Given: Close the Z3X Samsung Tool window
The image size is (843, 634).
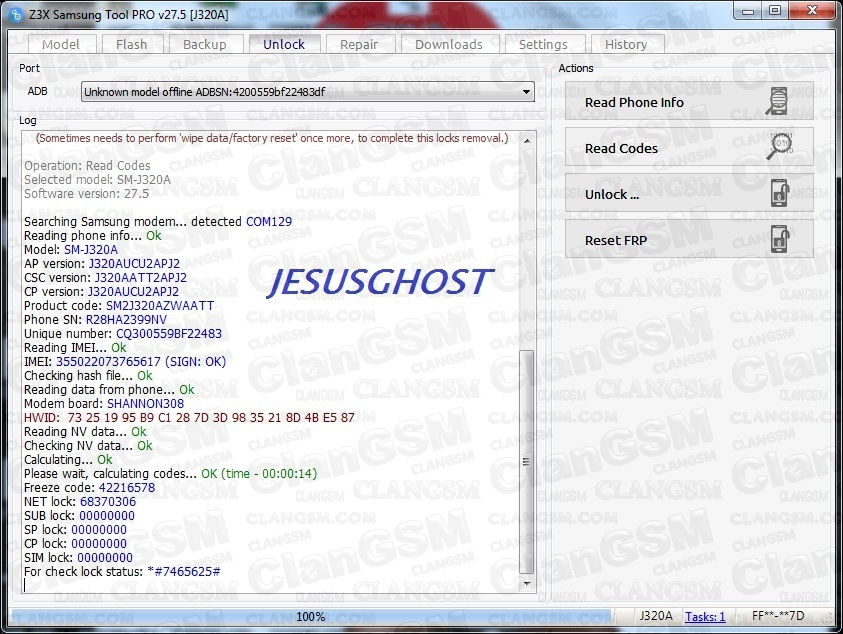Looking at the screenshot, I should [812, 10].
